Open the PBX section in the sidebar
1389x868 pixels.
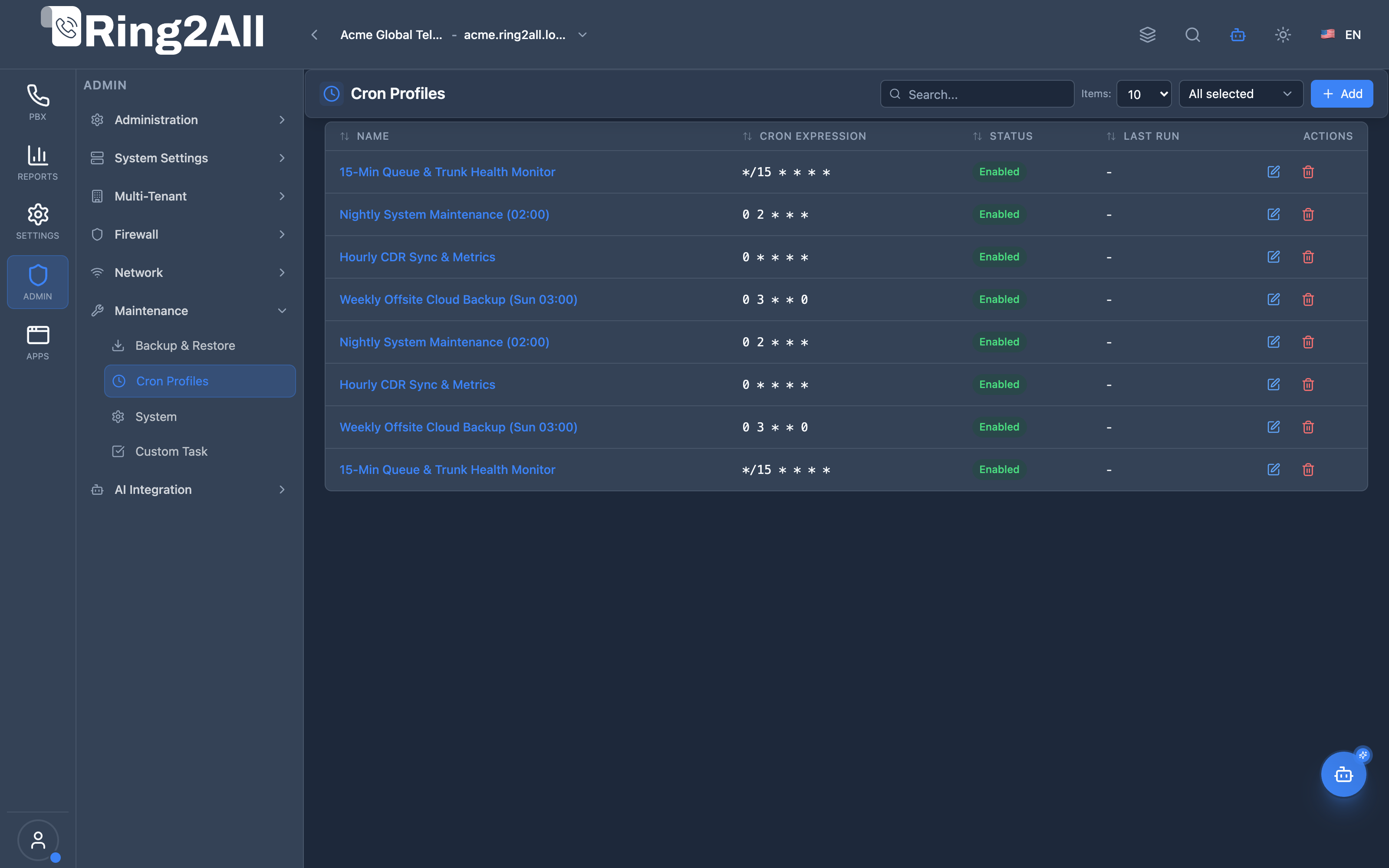[x=37, y=102]
